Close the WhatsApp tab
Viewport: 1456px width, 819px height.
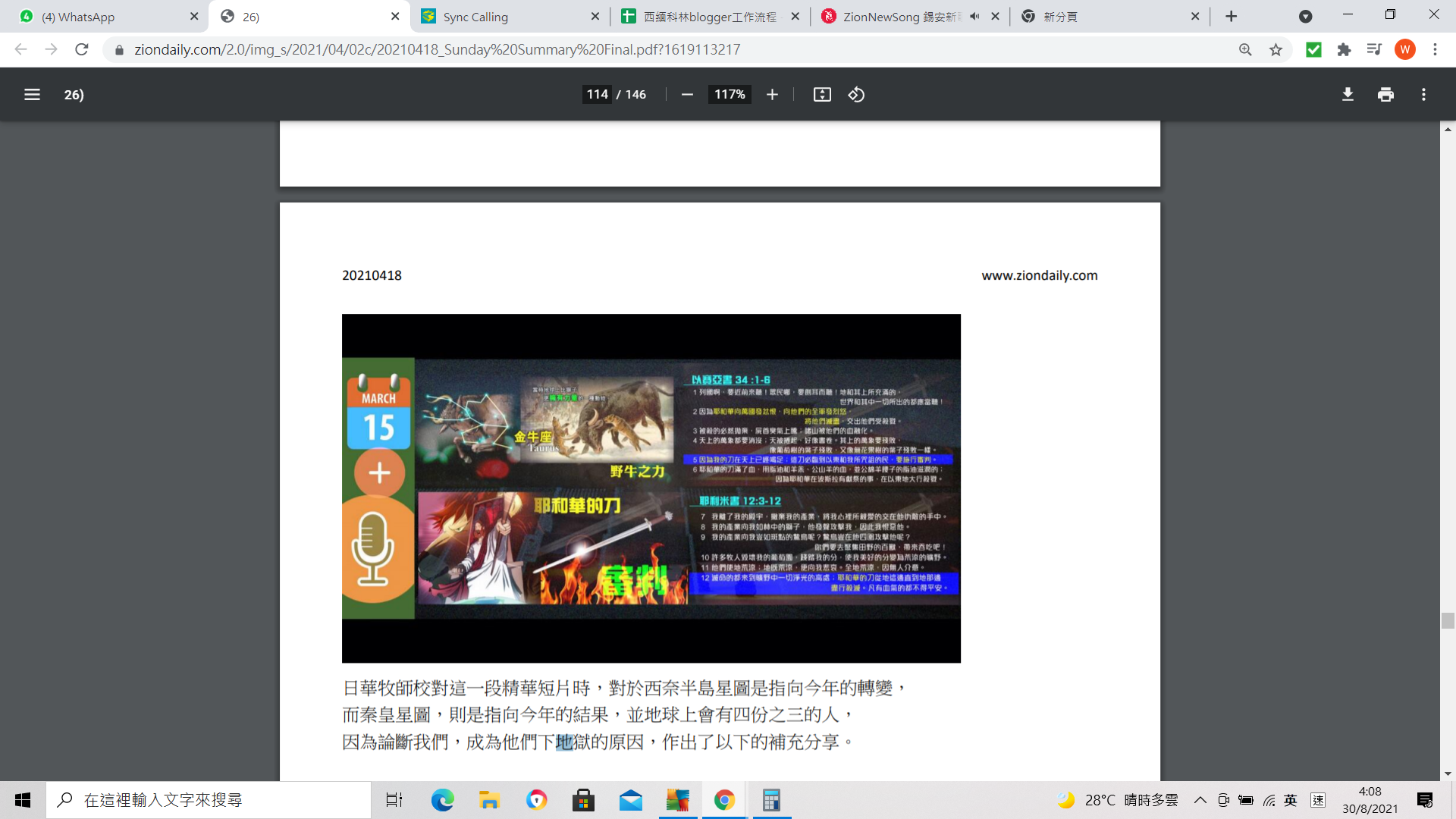click(x=194, y=17)
